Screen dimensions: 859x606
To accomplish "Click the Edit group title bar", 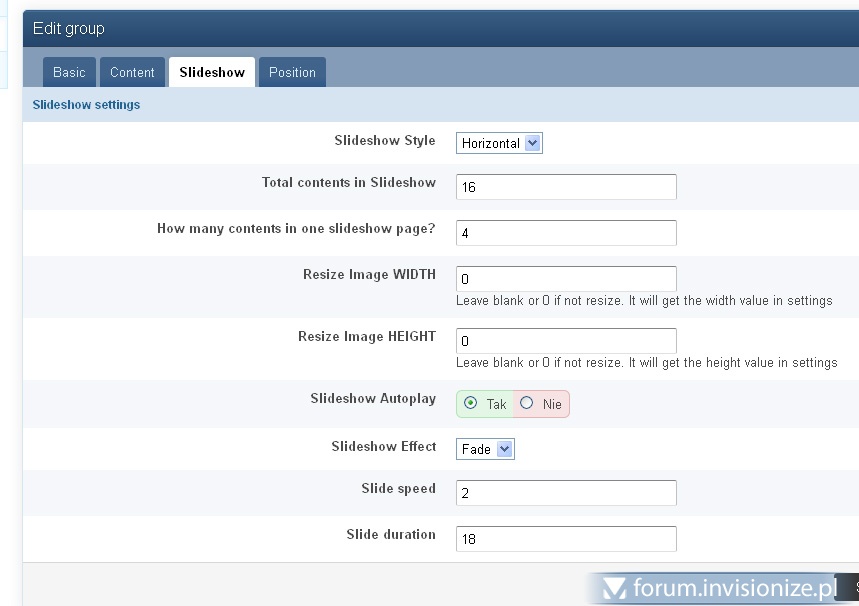I will [x=68, y=28].
